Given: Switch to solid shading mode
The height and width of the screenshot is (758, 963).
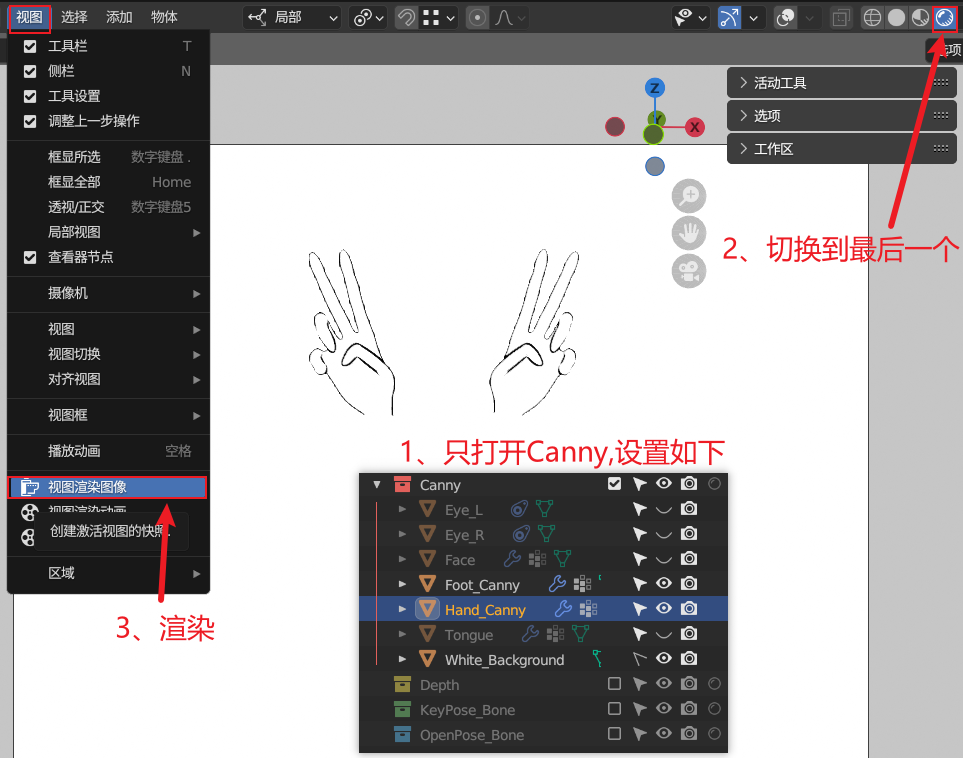Looking at the screenshot, I should 896,18.
